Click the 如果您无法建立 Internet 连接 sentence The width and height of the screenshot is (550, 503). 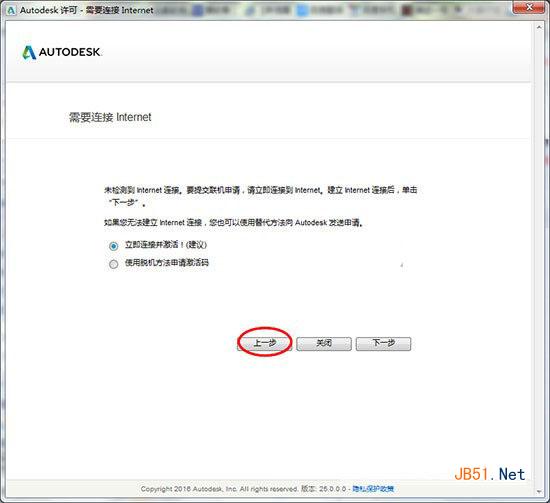coord(233,222)
